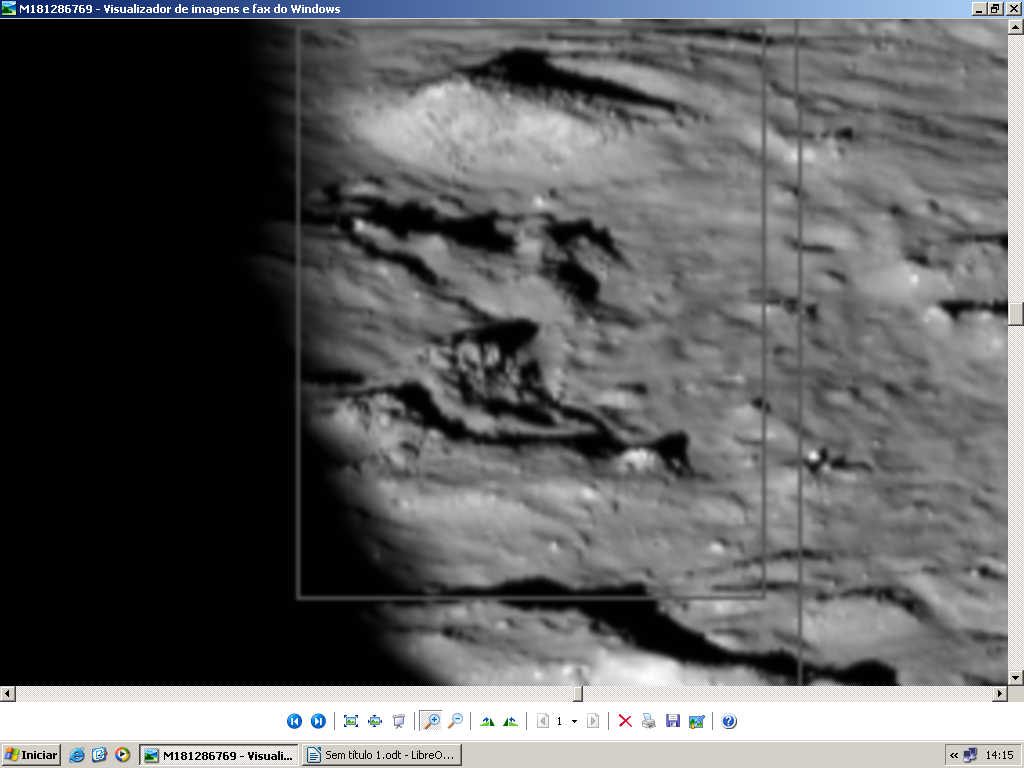Screen dimensions: 1024x768
Task: Click the zoom in magnifier
Action: pos(431,721)
